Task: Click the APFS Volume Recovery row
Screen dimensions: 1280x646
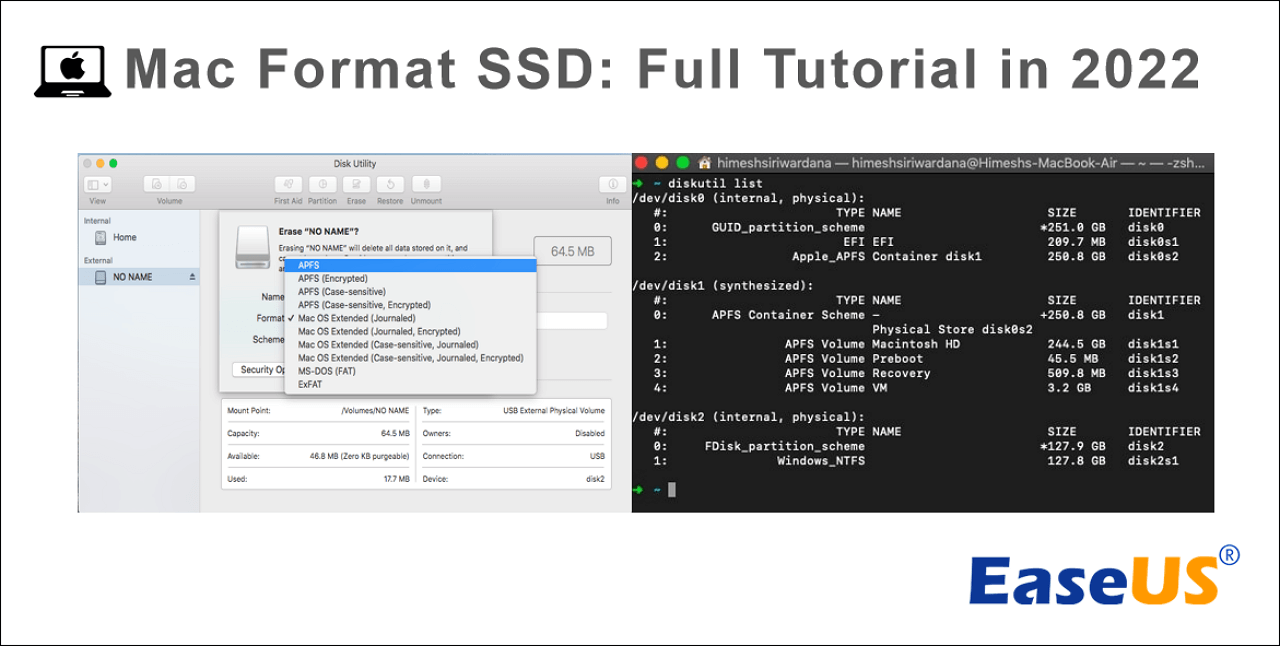Action: coord(916,373)
